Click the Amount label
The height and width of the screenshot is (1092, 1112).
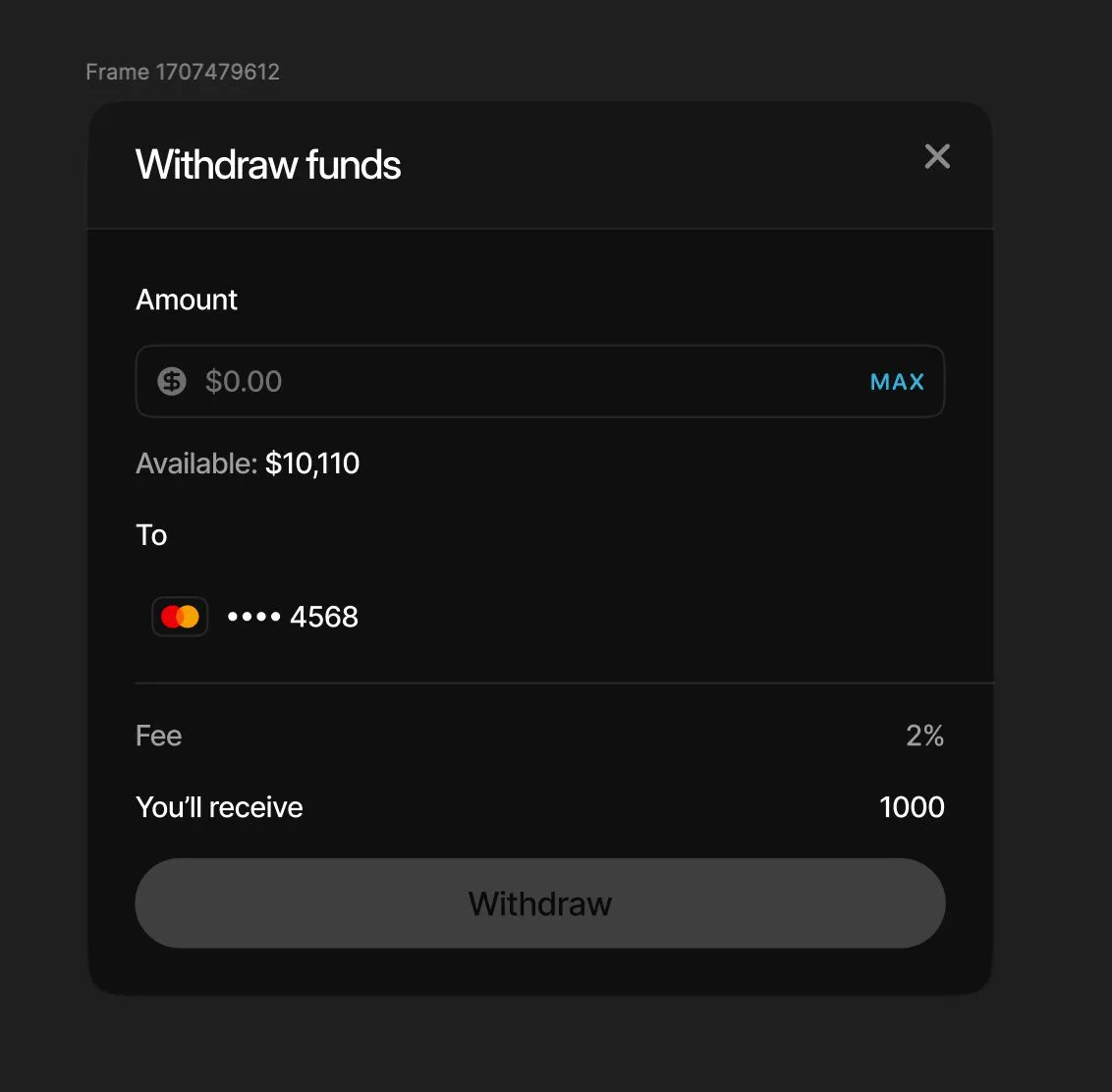[x=187, y=300]
